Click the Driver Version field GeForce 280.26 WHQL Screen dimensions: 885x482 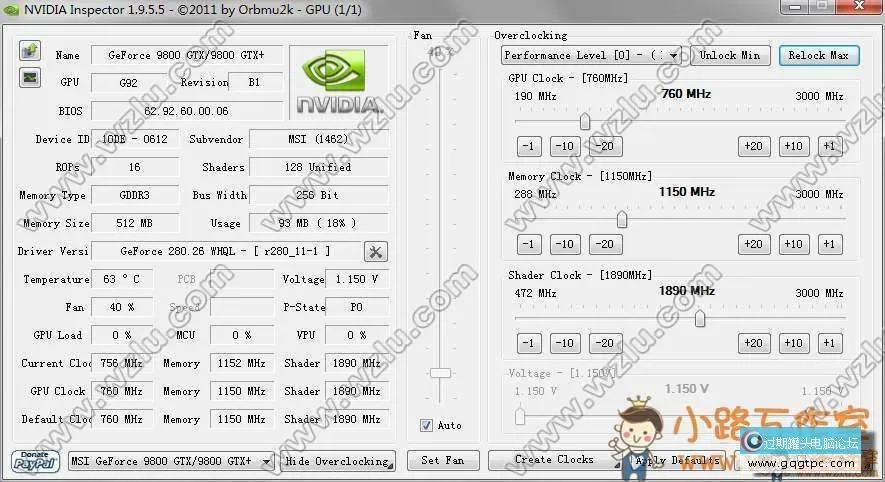226,251
